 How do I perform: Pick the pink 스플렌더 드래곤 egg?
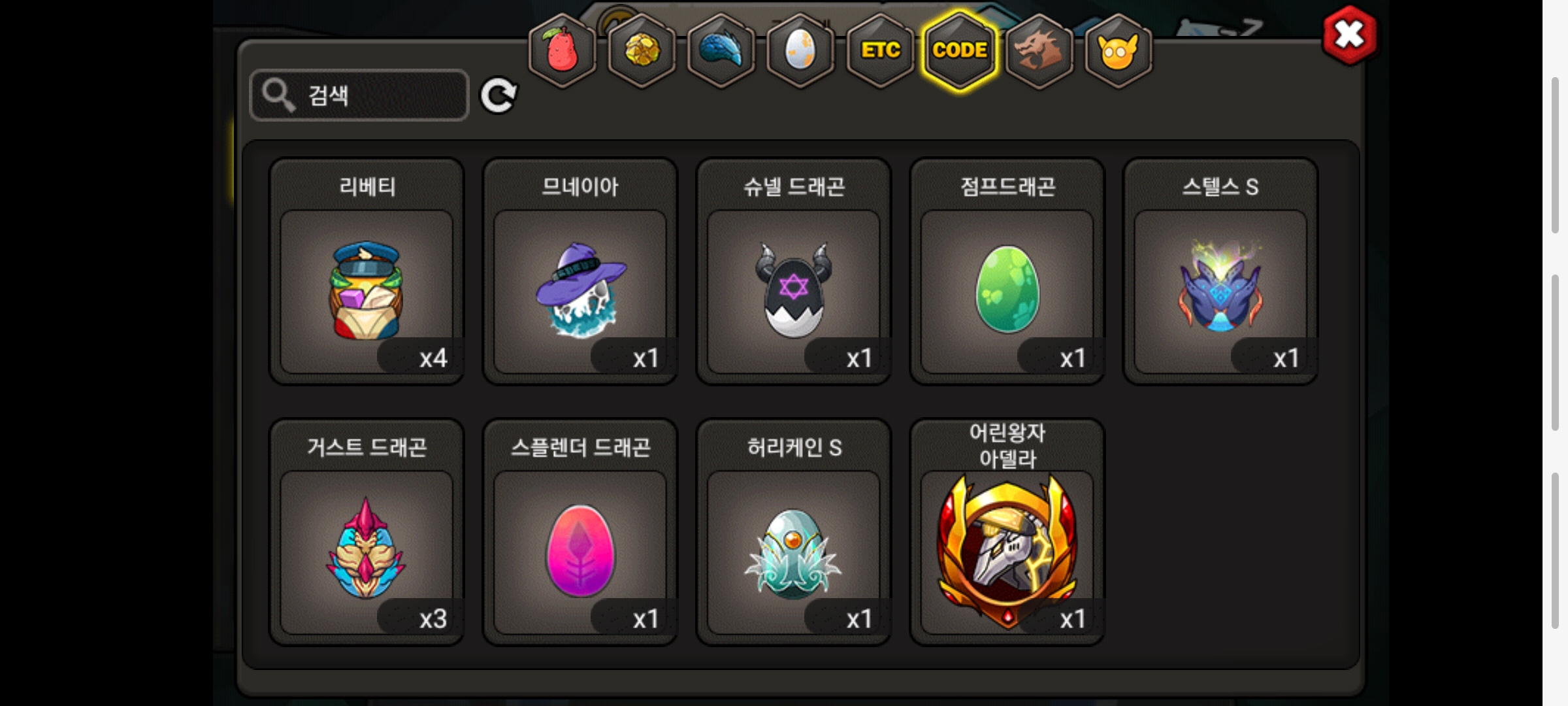(x=580, y=532)
